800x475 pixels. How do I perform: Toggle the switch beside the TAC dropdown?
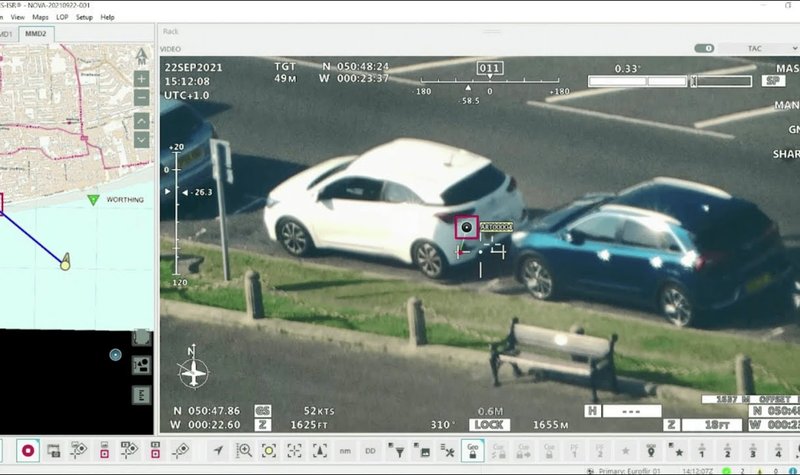[704, 48]
